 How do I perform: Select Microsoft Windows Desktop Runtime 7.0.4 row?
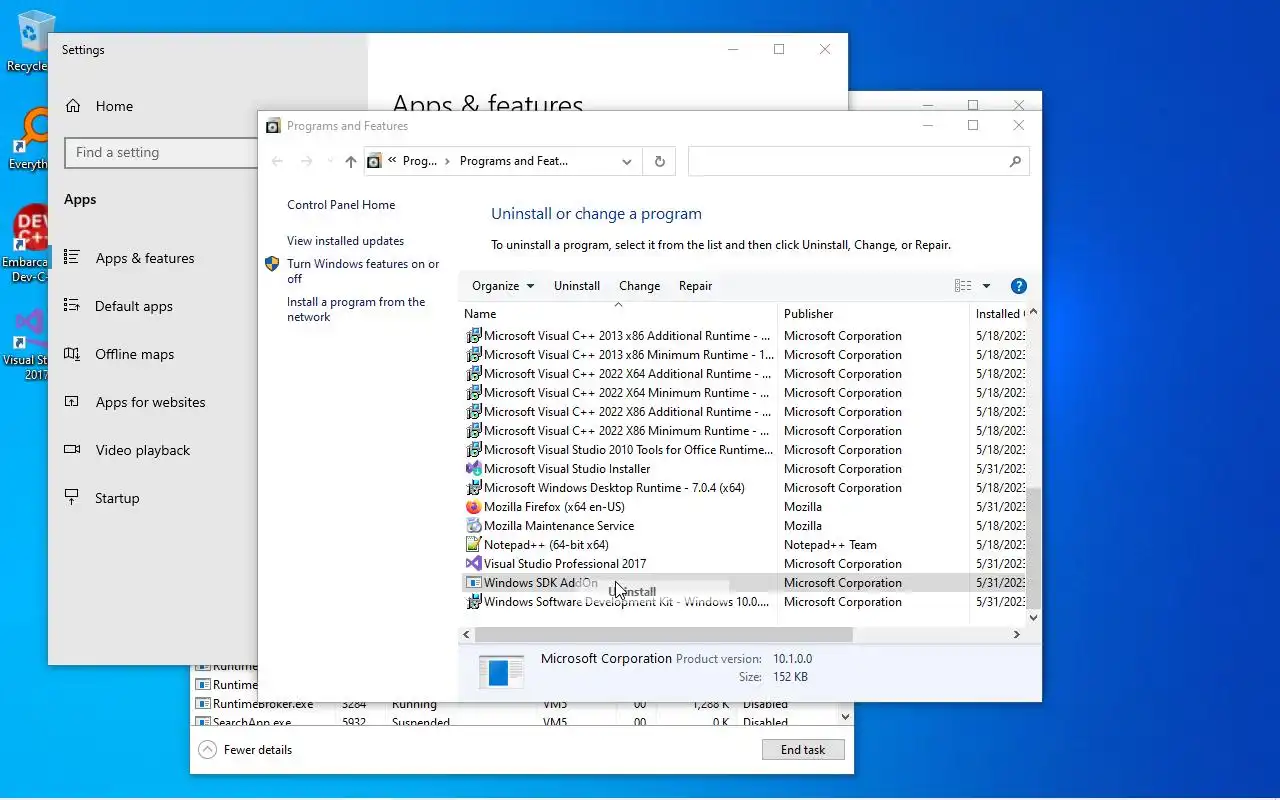742,488
